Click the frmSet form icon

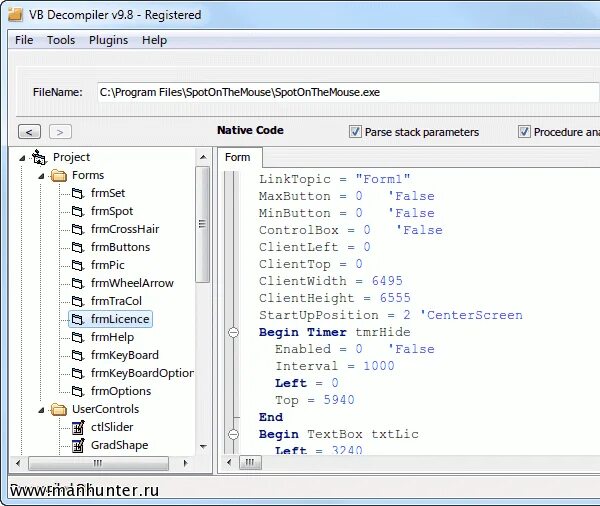point(78,193)
